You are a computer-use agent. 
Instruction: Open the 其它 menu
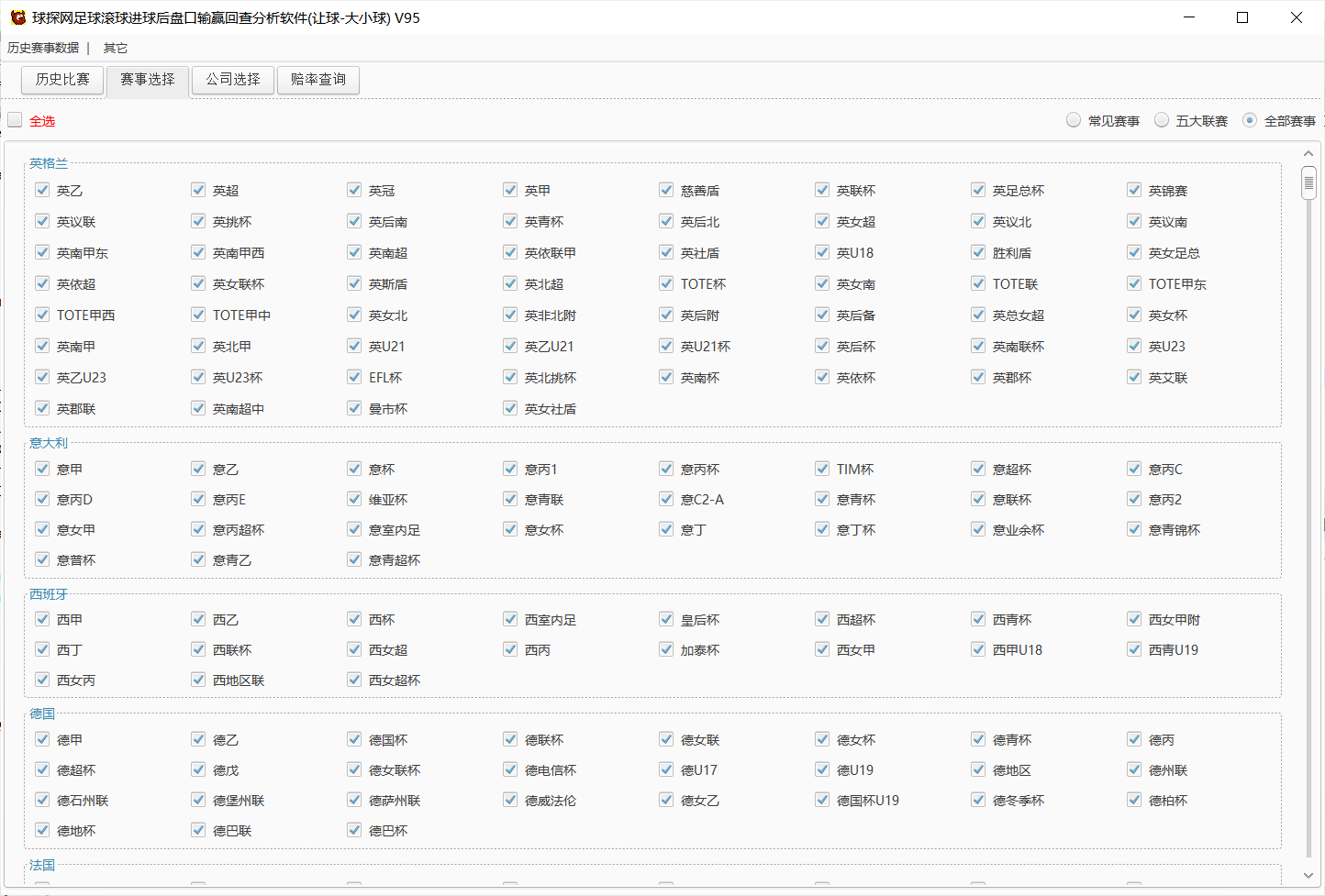116,48
